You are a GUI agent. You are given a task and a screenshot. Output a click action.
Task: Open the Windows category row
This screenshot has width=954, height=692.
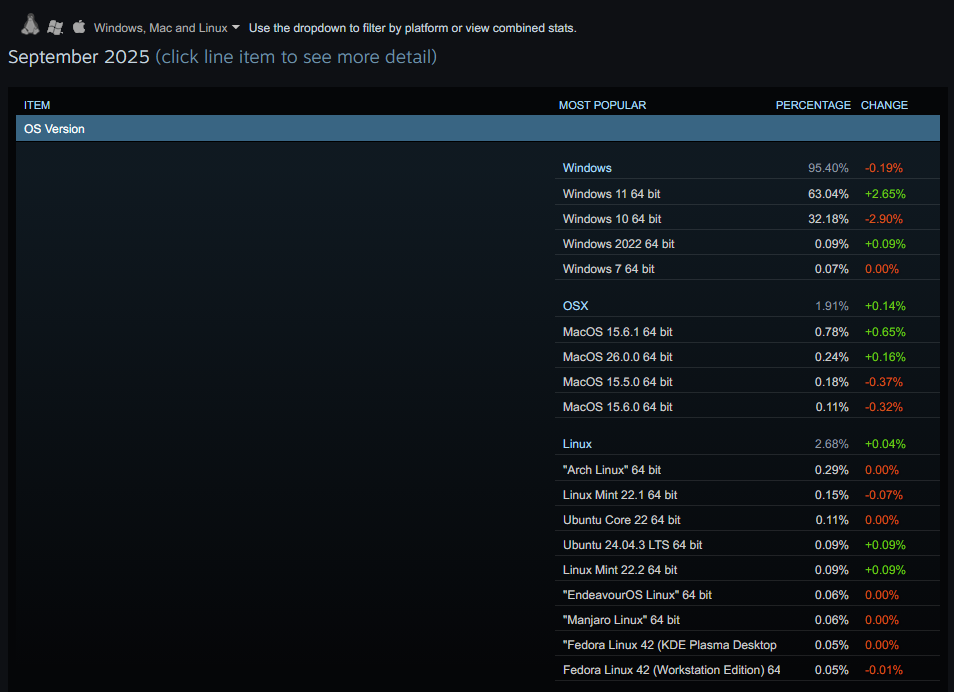pos(747,168)
